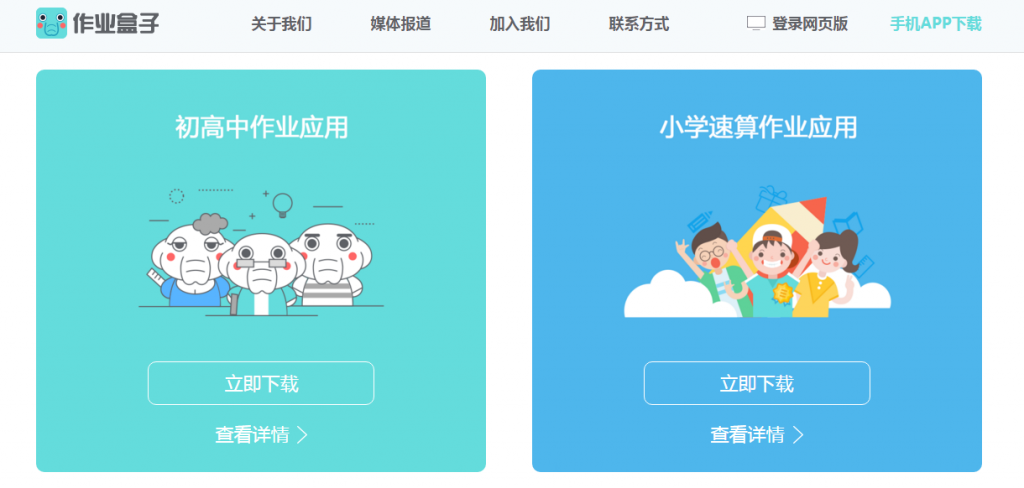
Task: Click the chevron arrow after right 查看详情
Action: click(797, 434)
